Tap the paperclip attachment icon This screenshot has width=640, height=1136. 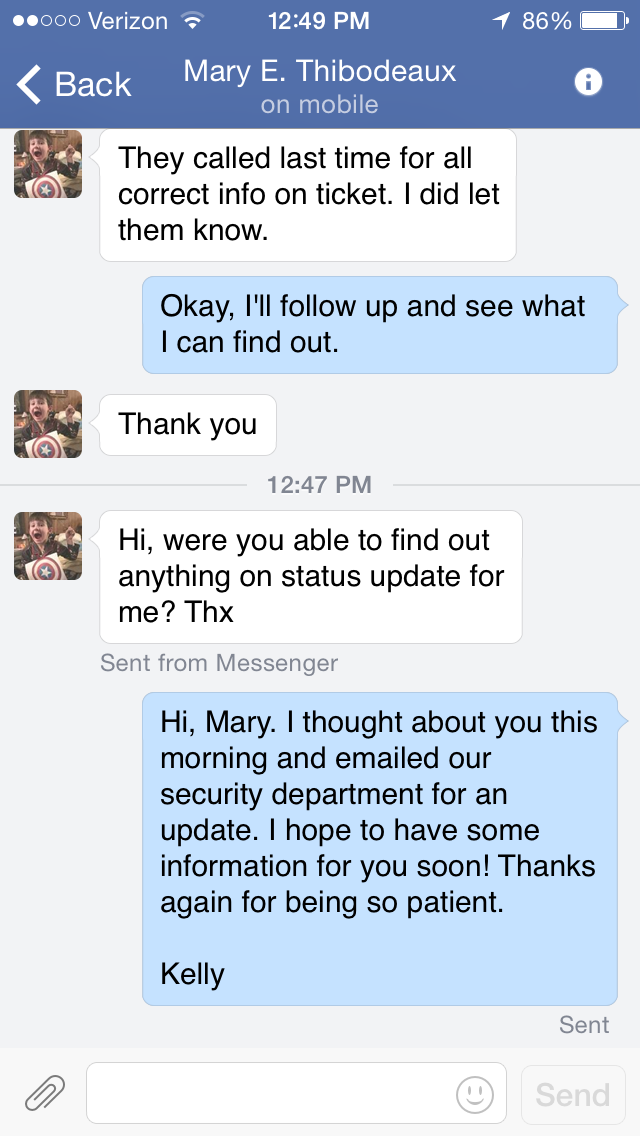(x=45, y=1093)
